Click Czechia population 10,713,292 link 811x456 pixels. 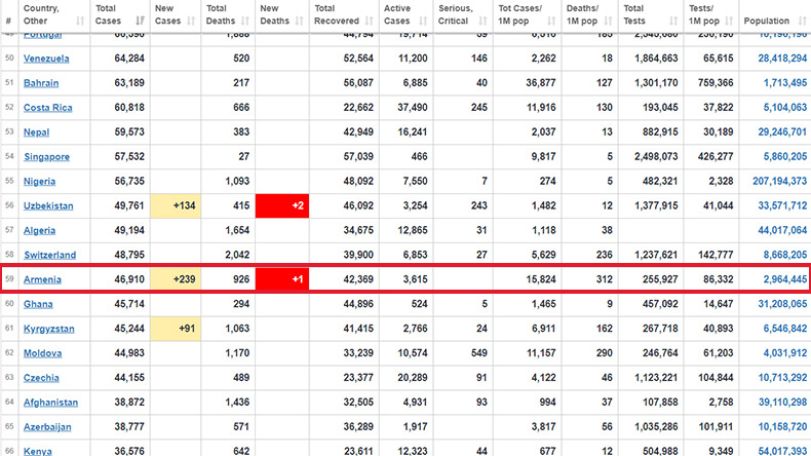(782, 377)
